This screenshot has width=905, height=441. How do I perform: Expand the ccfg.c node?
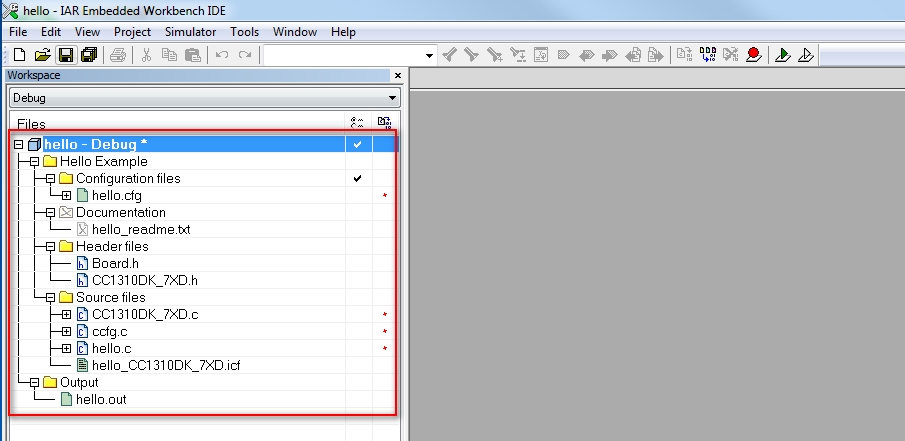(x=66, y=332)
